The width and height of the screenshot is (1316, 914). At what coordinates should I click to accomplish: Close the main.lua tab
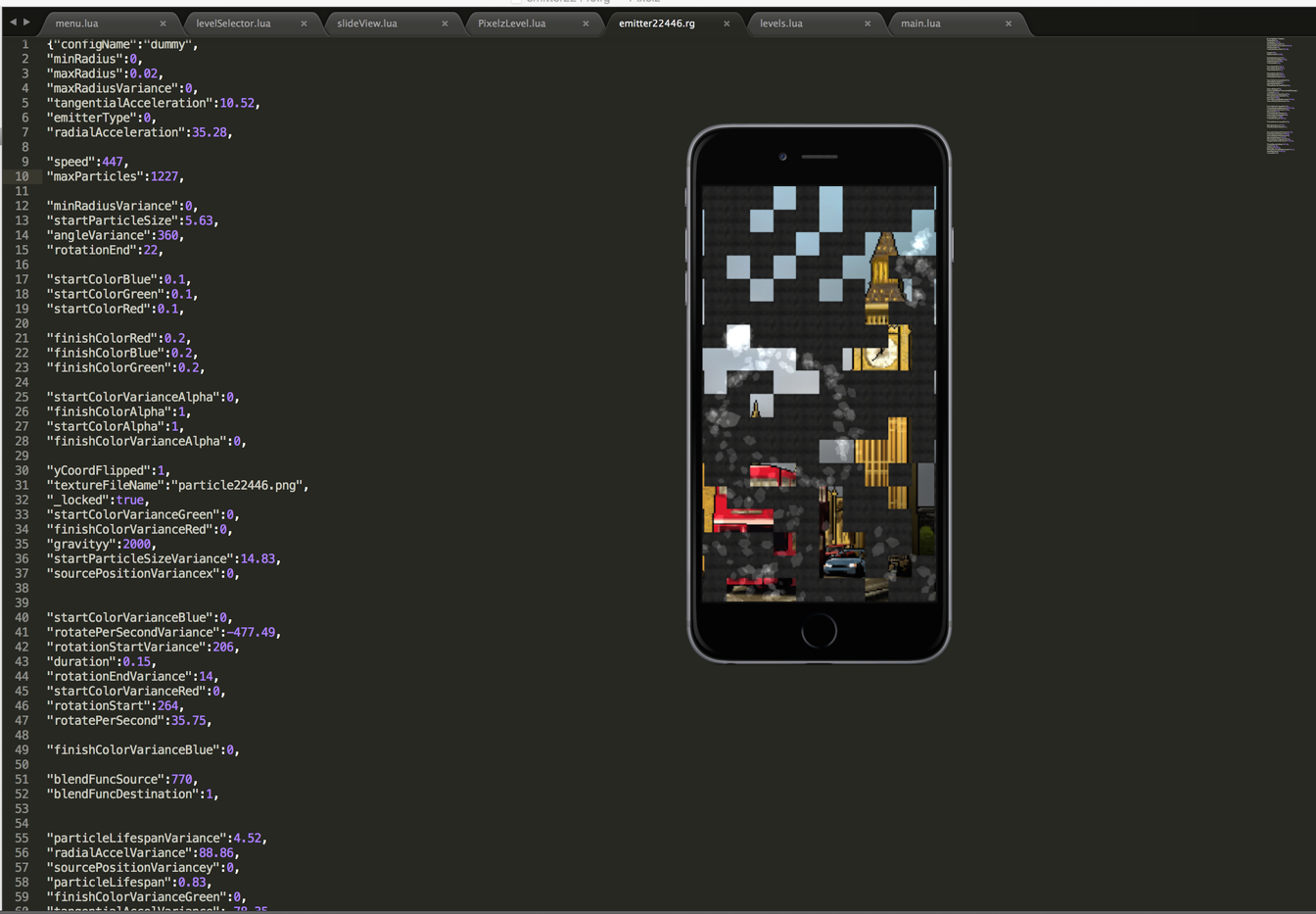point(1009,24)
